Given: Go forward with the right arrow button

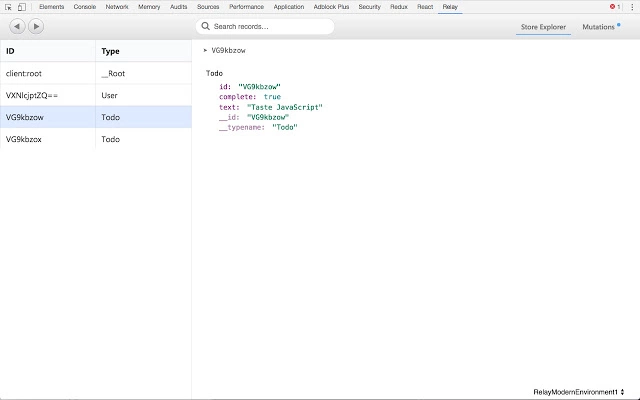Looking at the screenshot, I should pyautogui.click(x=36, y=27).
